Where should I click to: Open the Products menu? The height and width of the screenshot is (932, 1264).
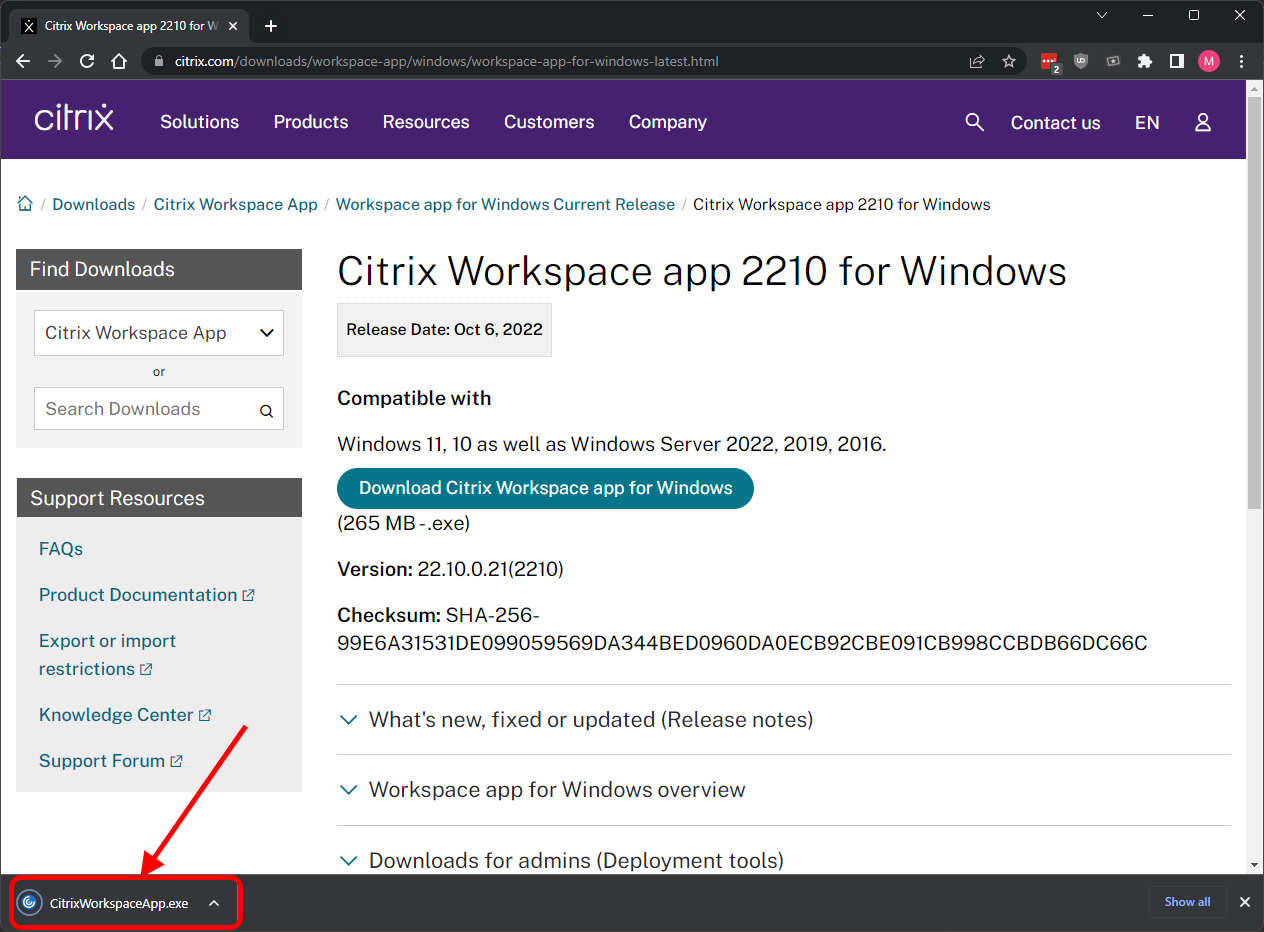coord(311,122)
